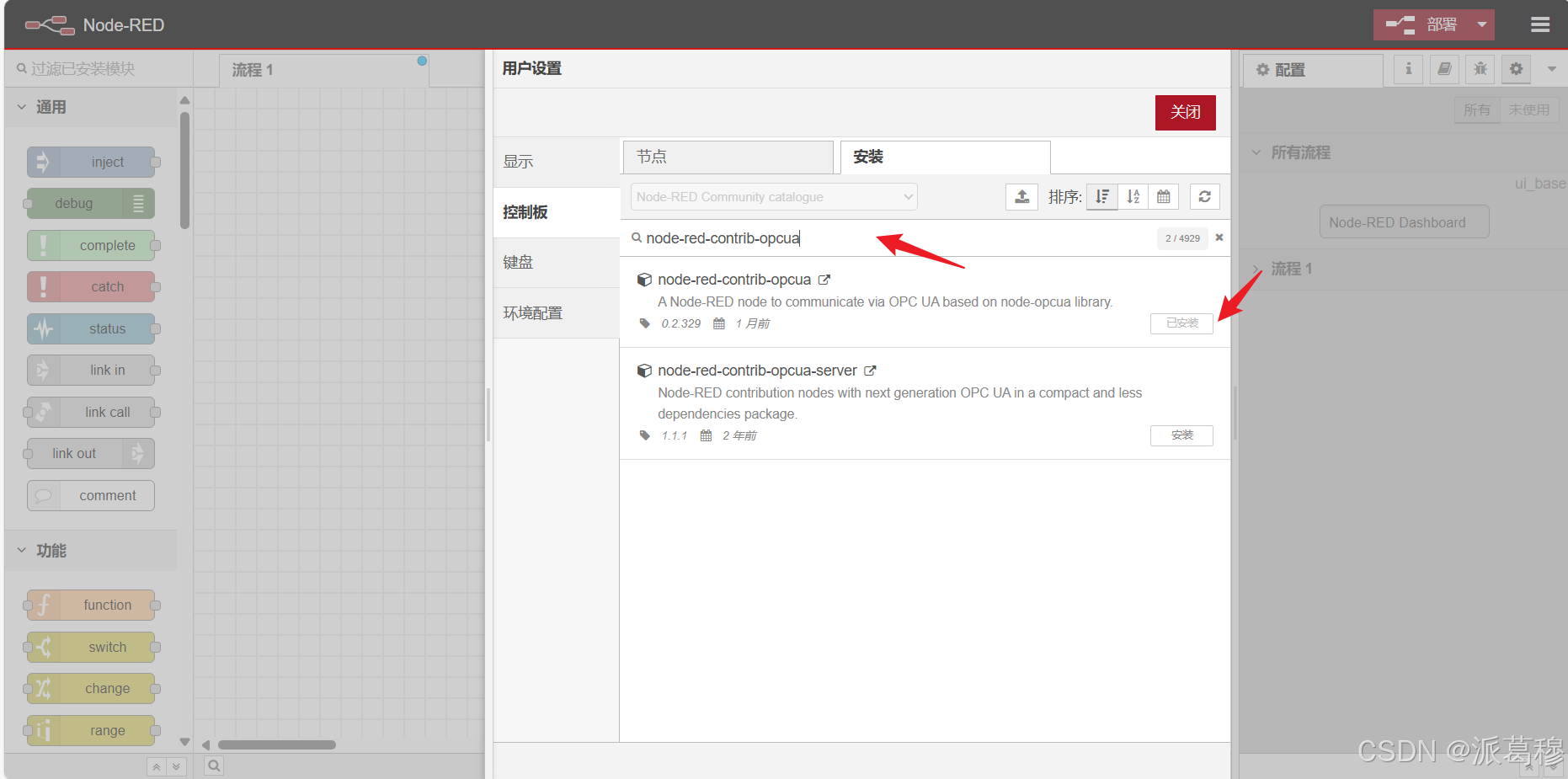The image size is (1568, 779).
Task: Click the catch node in palette
Action: click(91, 287)
